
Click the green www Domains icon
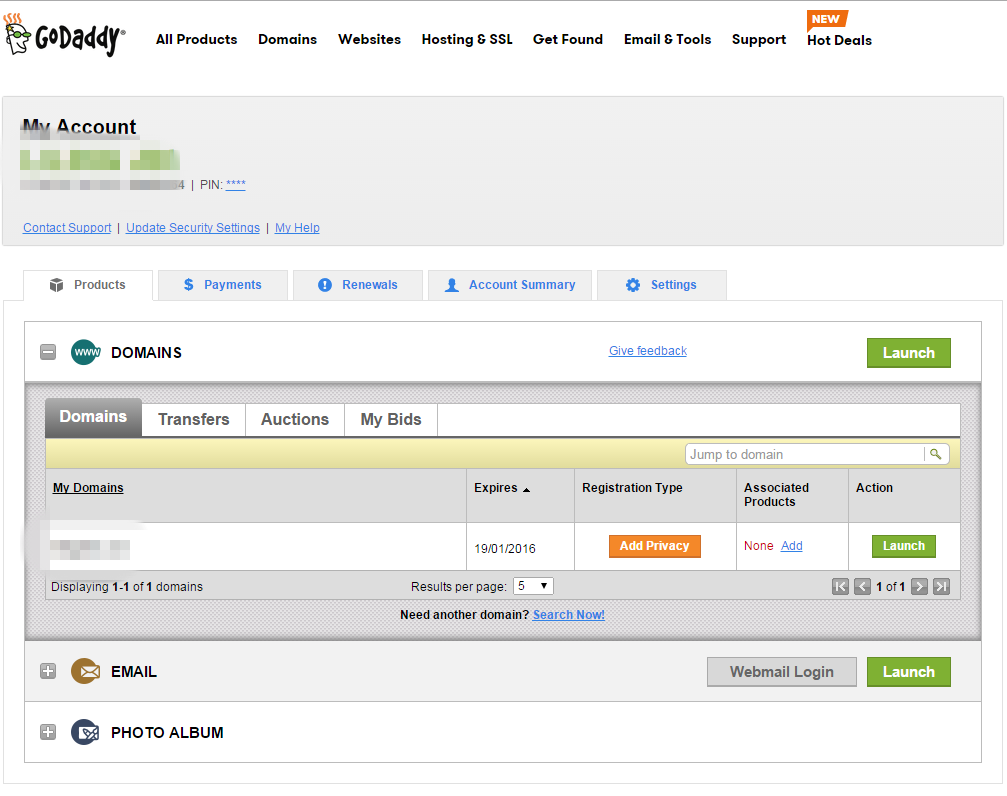click(86, 352)
